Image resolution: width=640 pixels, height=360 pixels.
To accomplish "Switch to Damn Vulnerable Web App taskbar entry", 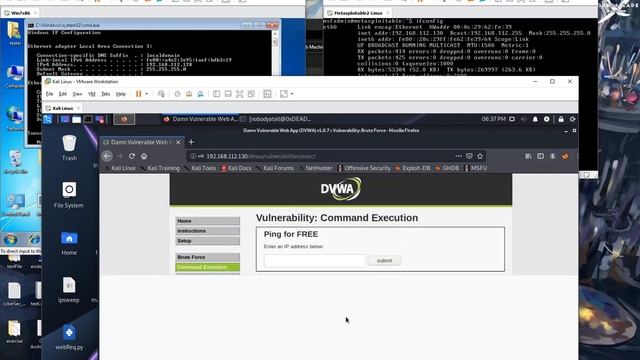I will tap(200, 119).
